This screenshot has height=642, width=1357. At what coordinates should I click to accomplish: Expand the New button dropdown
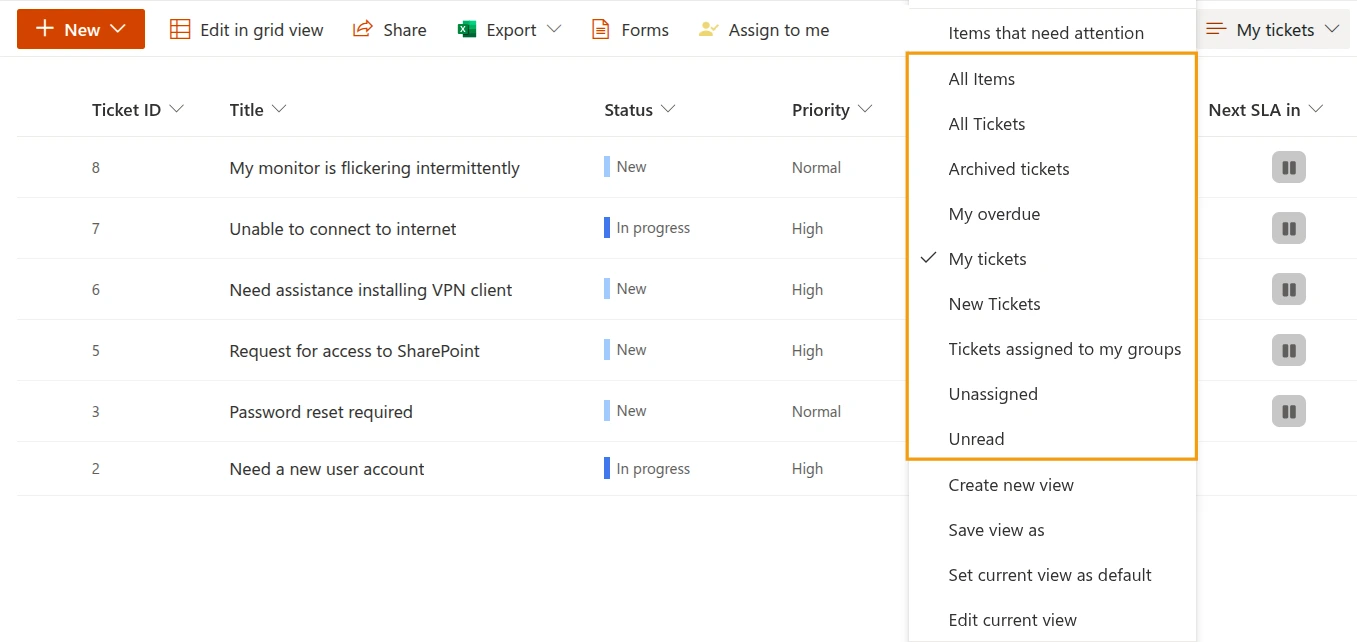pyautogui.click(x=119, y=30)
